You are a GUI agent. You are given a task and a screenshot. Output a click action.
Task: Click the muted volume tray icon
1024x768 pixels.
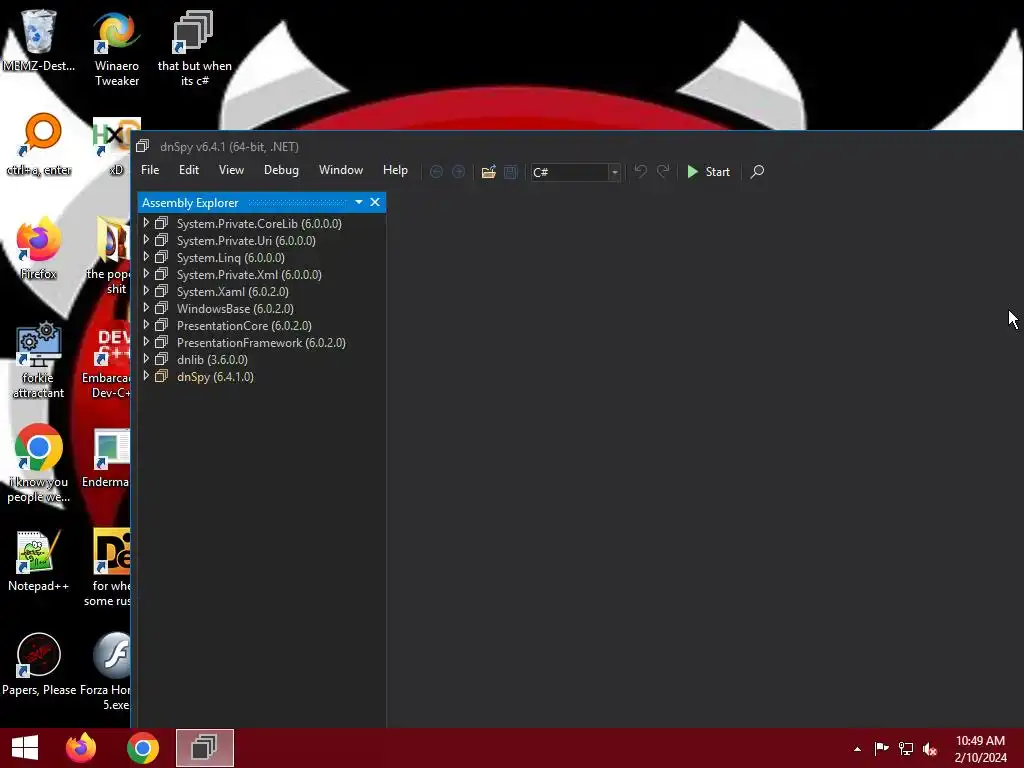click(x=930, y=749)
